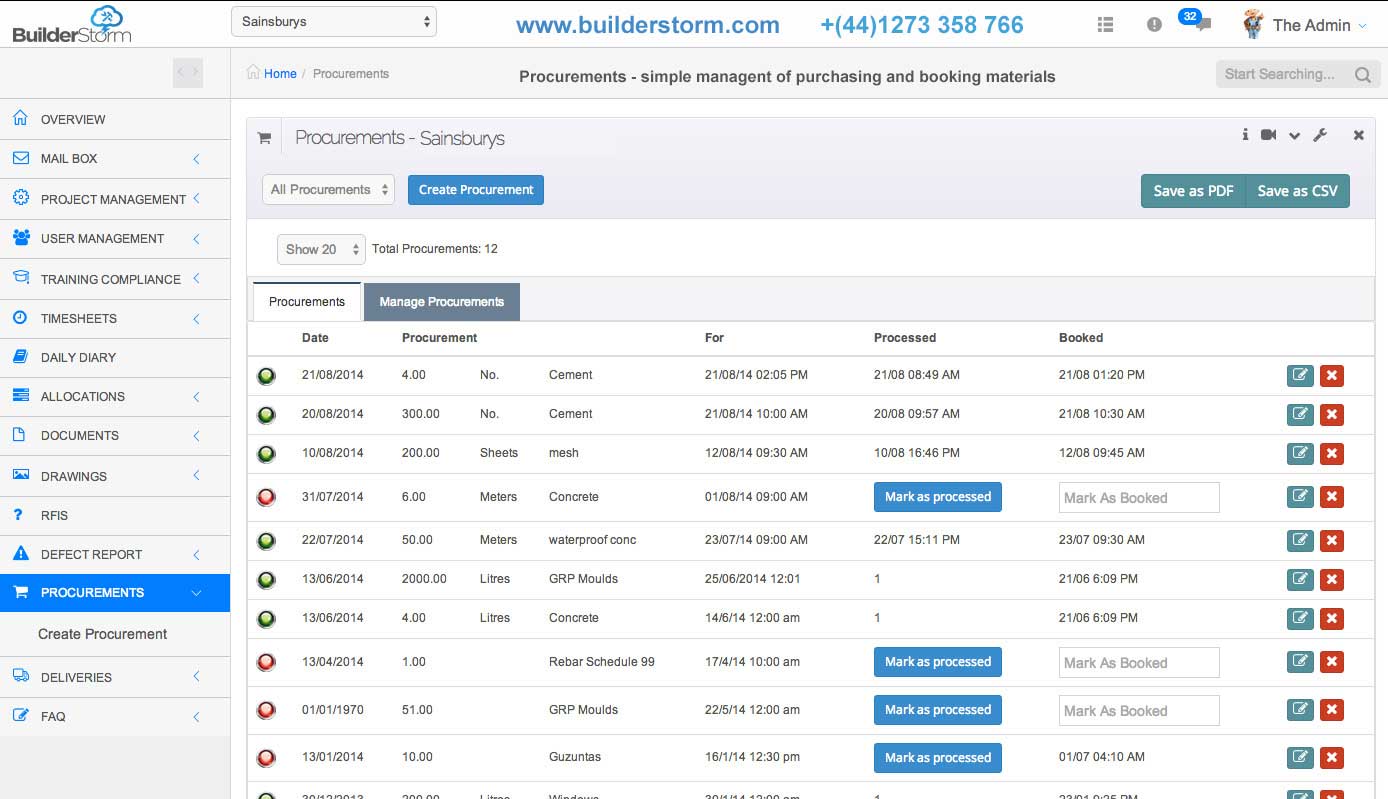Click the home icon in breadcrumb
The height and width of the screenshot is (799, 1388).
[x=253, y=72]
